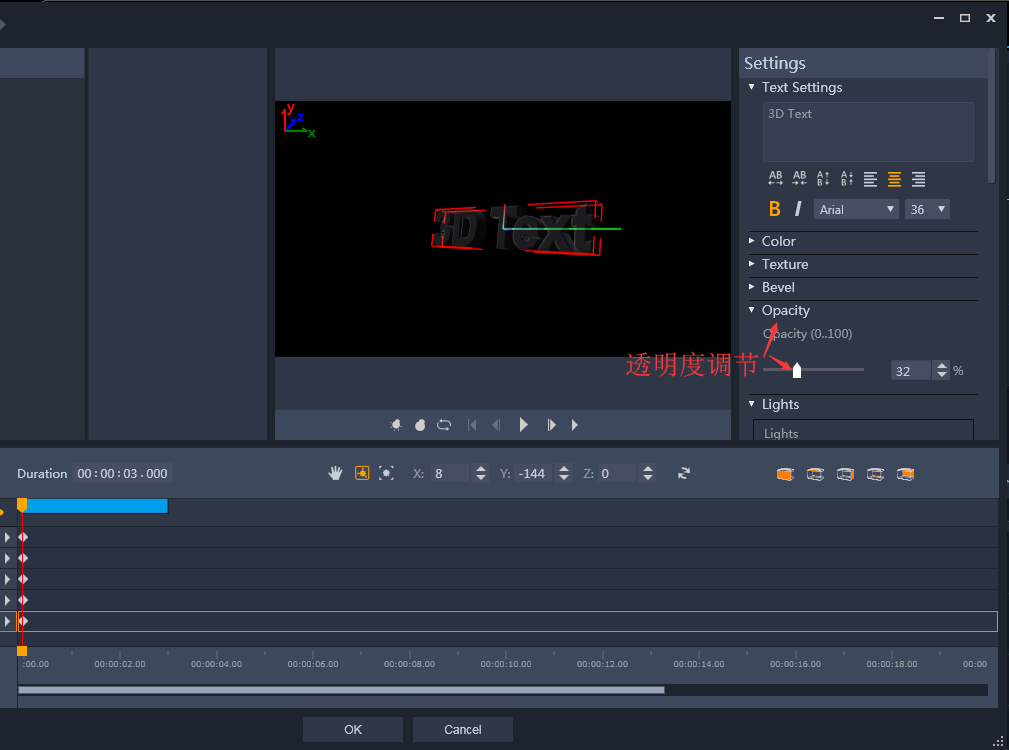
Task: Select the first orange 3D object-mode icon
Action: tap(785, 474)
